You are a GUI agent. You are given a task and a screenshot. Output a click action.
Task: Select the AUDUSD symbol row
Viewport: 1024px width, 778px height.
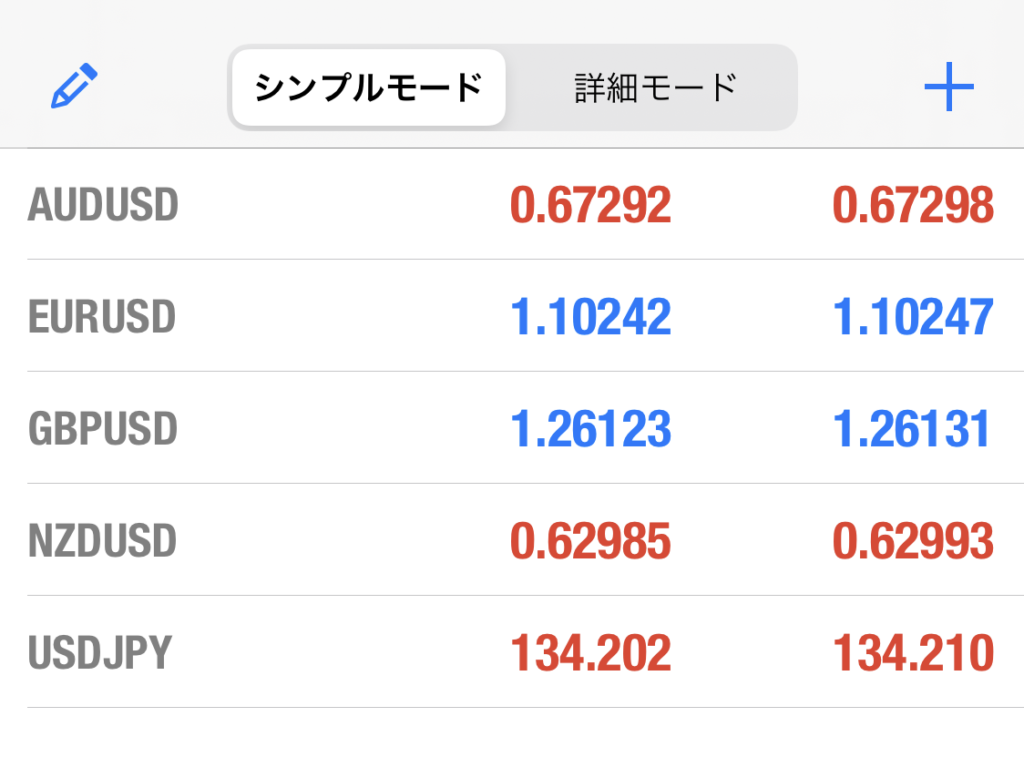[512, 204]
